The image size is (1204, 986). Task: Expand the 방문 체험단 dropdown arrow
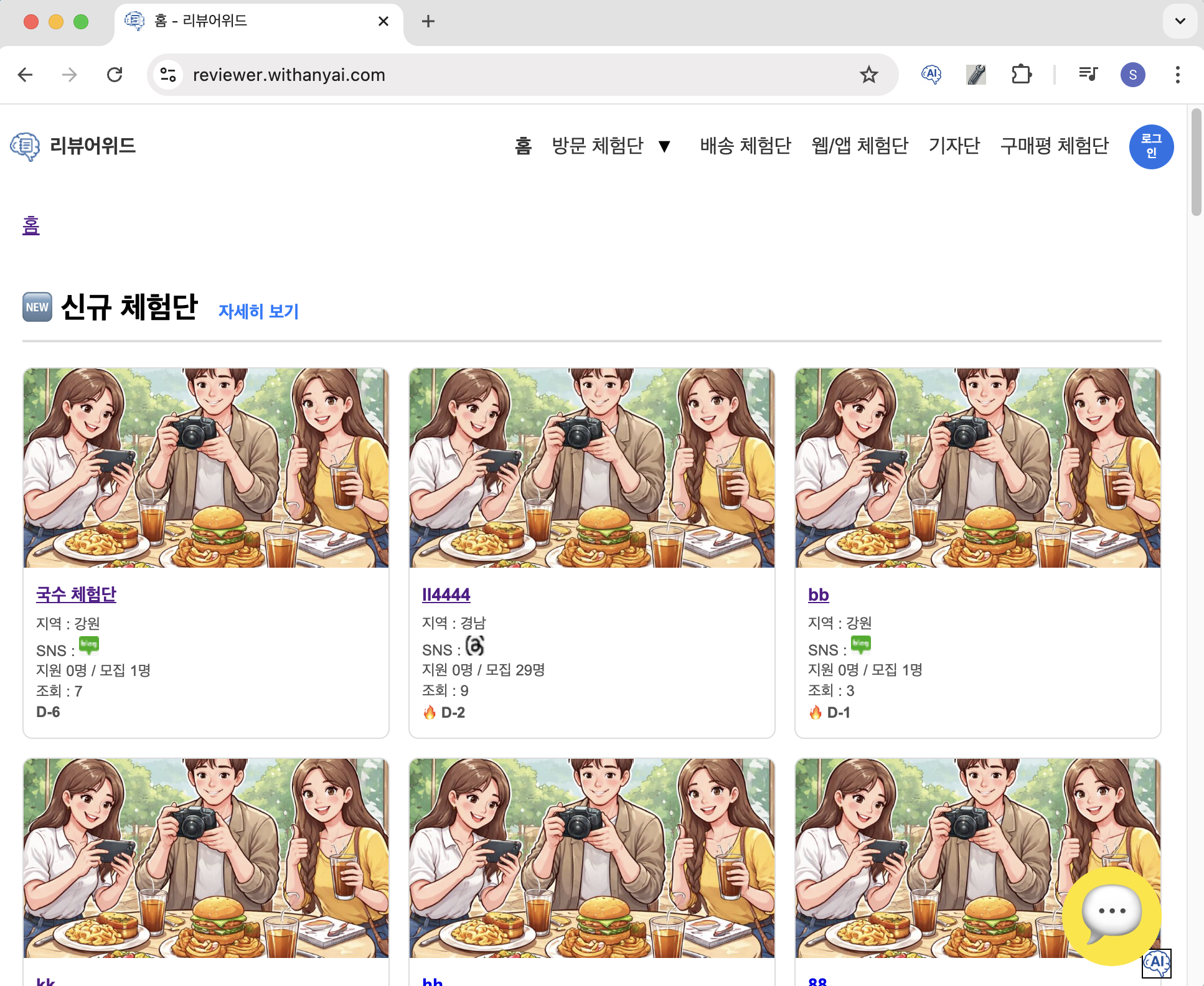(664, 147)
